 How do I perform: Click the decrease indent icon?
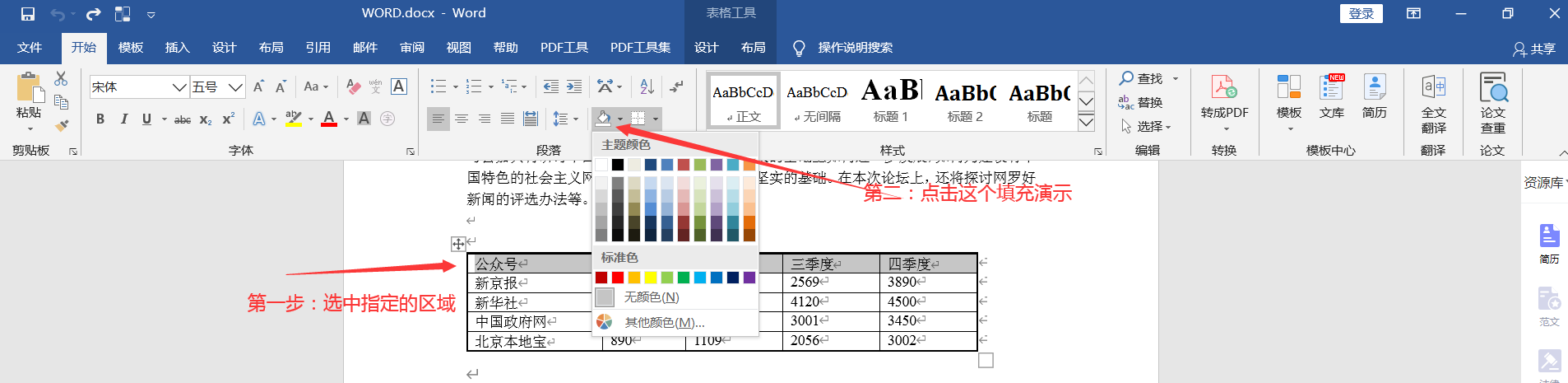pos(551,86)
